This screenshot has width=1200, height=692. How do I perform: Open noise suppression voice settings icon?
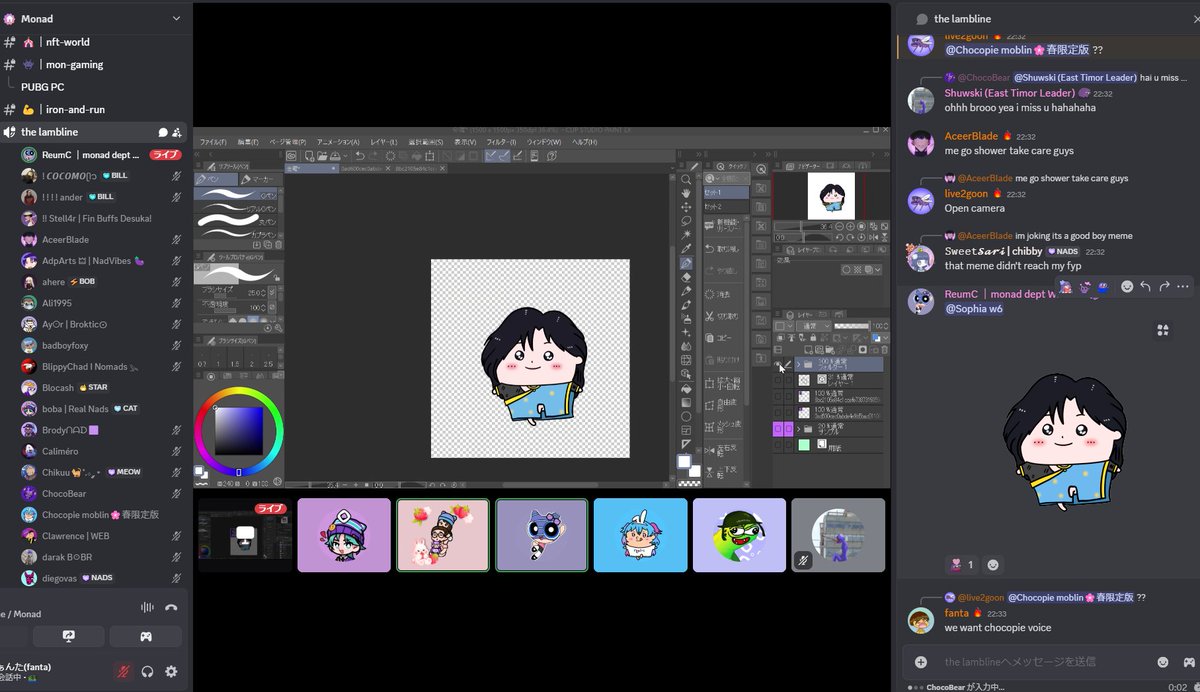pyautogui.click(x=148, y=607)
